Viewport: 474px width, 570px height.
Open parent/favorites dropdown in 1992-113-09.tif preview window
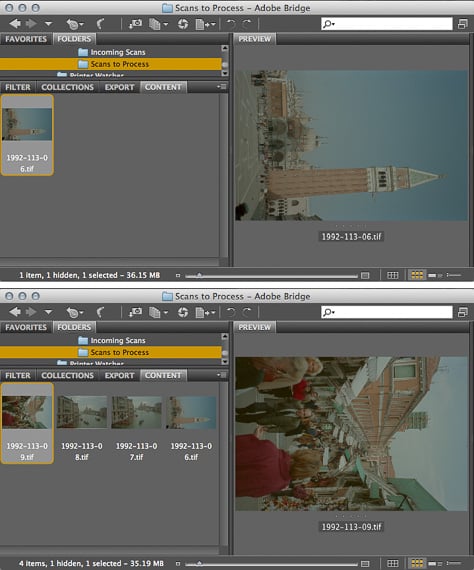[48, 312]
